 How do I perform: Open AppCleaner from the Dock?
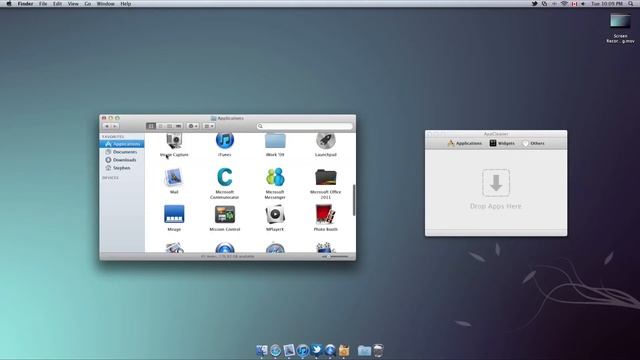tap(344, 350)
